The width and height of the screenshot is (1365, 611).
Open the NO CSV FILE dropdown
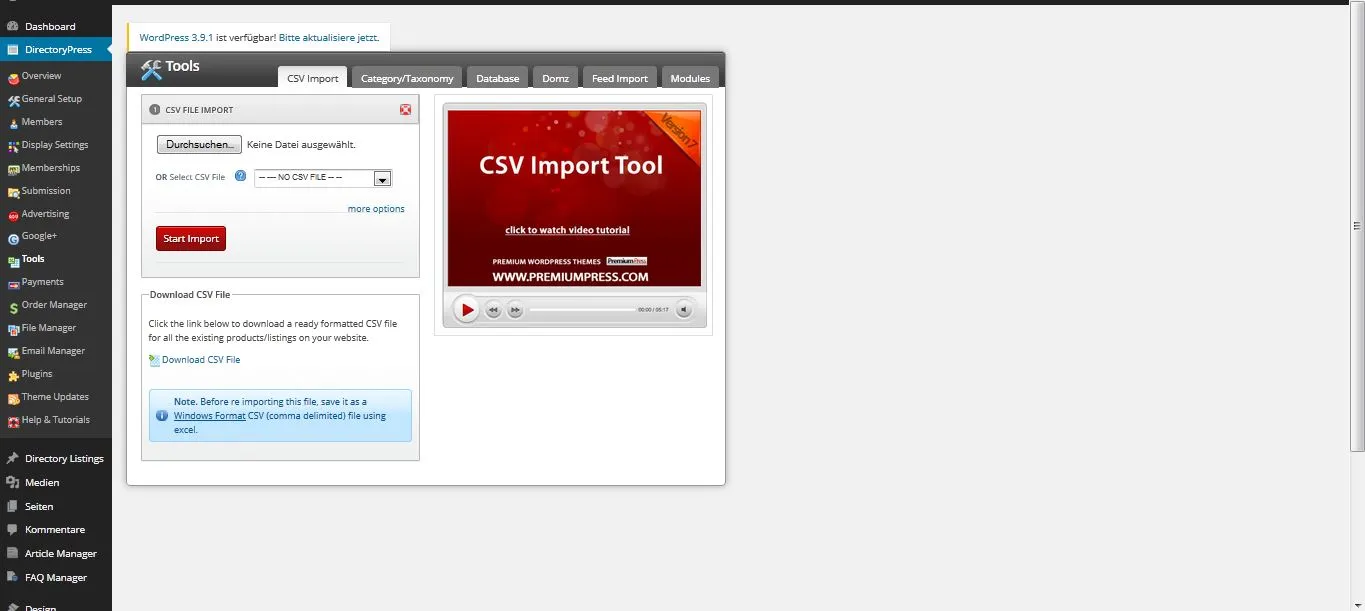pos(323,178)
